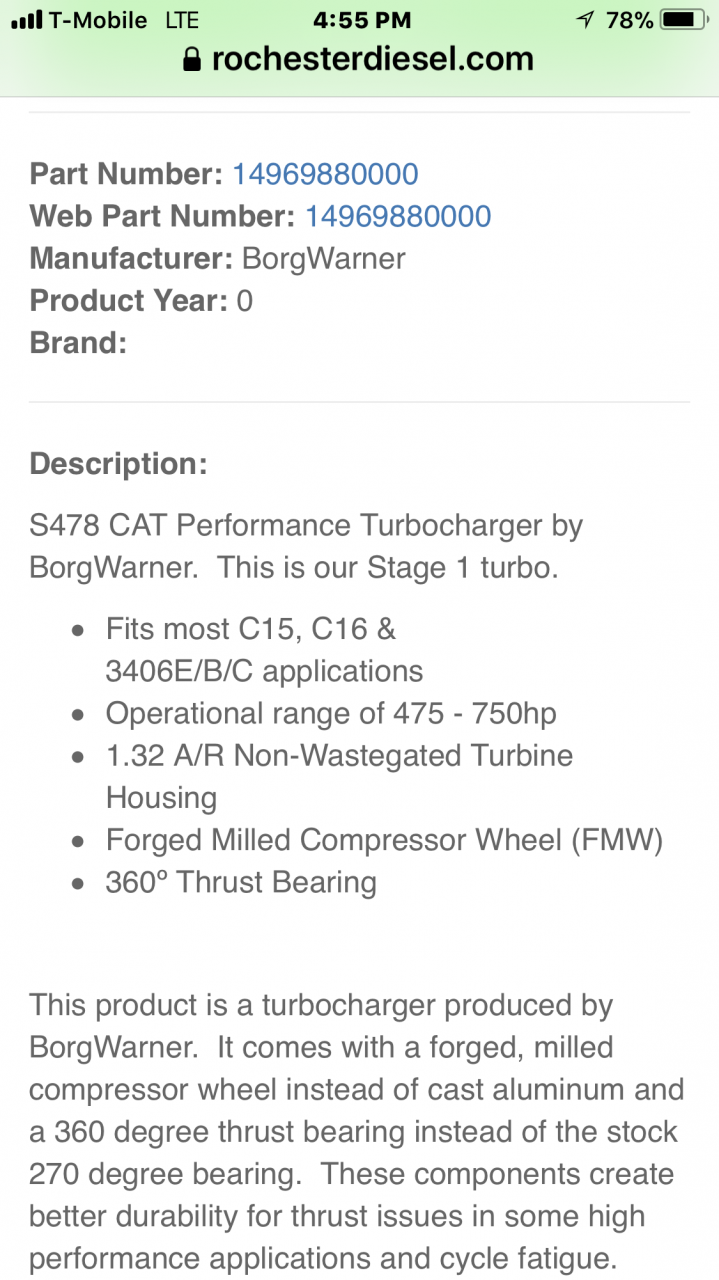Click the Forged Milled Compressor Wheel bullet
The image size is (719, 1280).
(x=384, y=840)
